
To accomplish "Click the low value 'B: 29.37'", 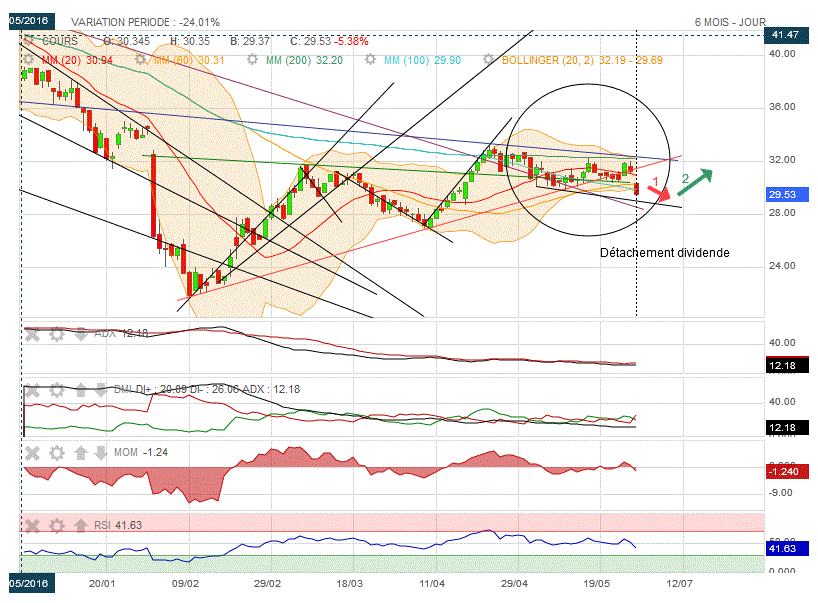I will point(250,41).
